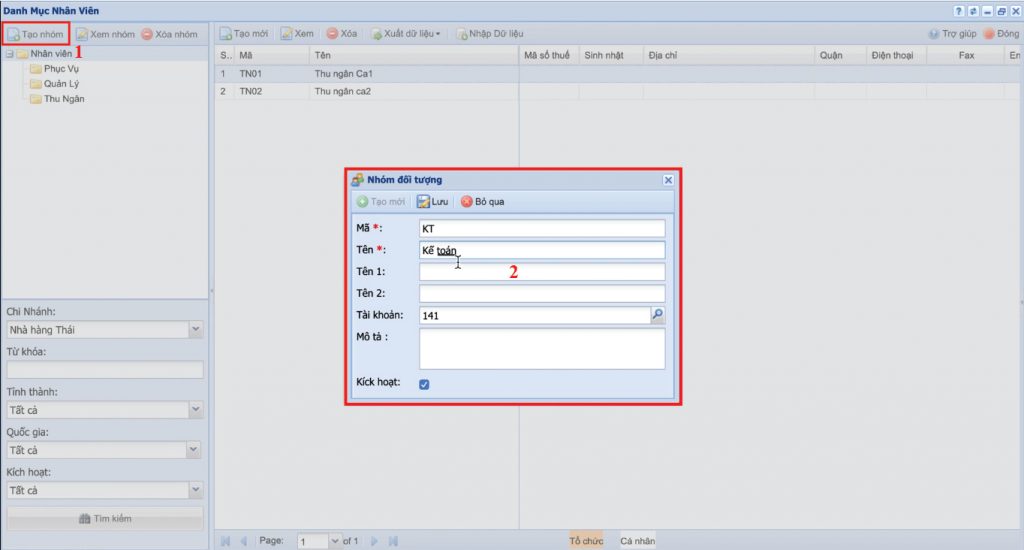Screen dimensions: 1024x550
Task: Switch to the Tổ chức tab
Action: click(586, 541)
